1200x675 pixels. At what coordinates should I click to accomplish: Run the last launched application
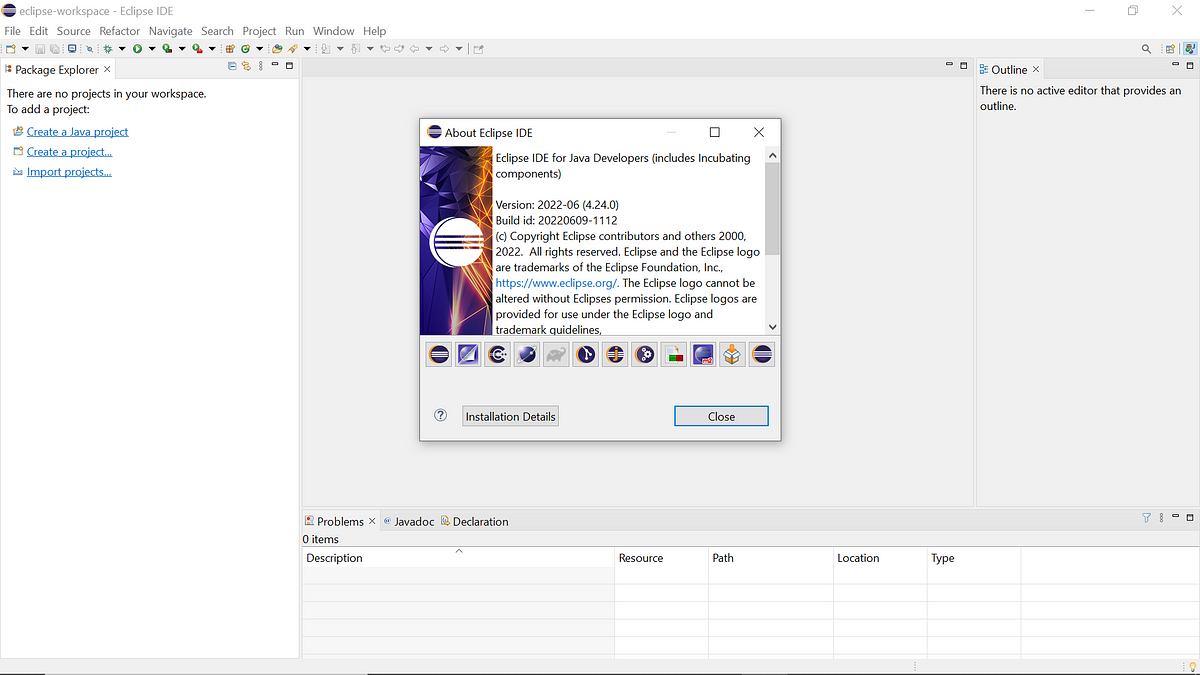[x=137, y=47]
